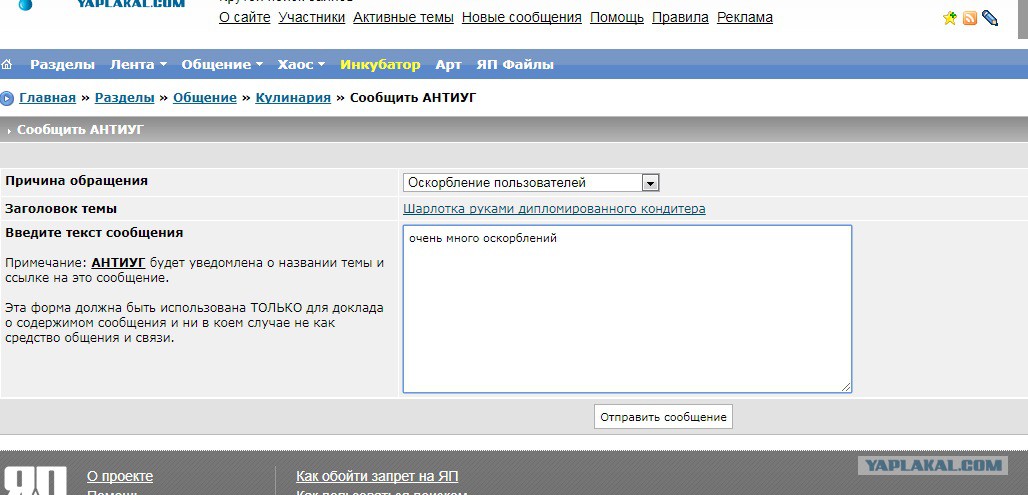Open О проекте in the footer
The height and width of the screenshot is (495, 1028).
[120, 476]
